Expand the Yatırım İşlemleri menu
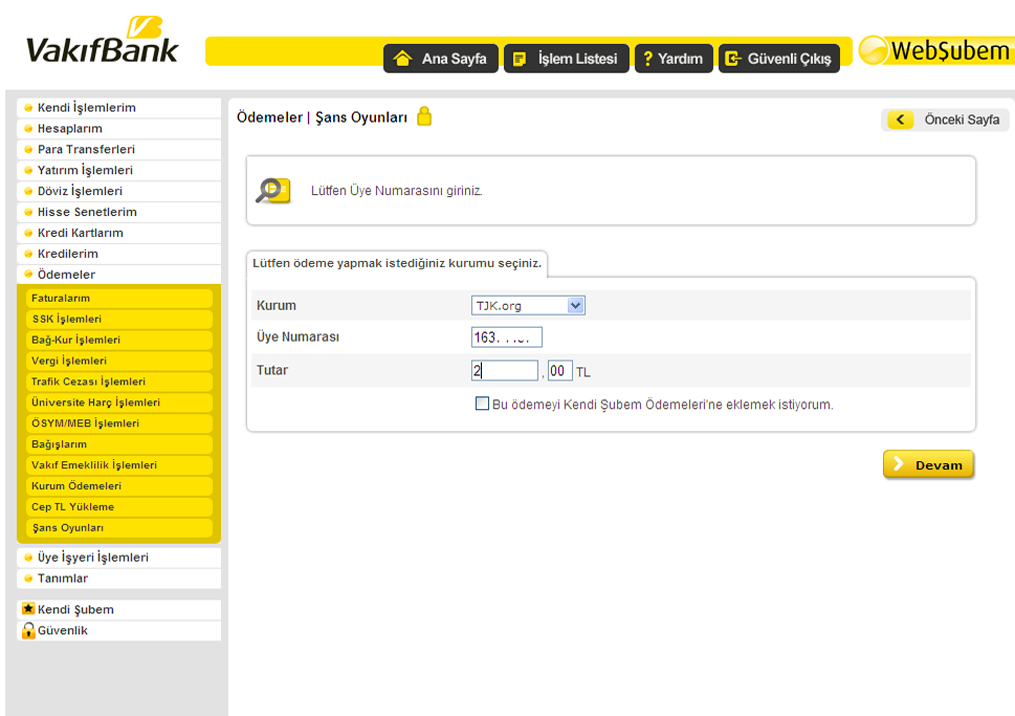The image size is (1015, 716). click(x=118, y=170)
